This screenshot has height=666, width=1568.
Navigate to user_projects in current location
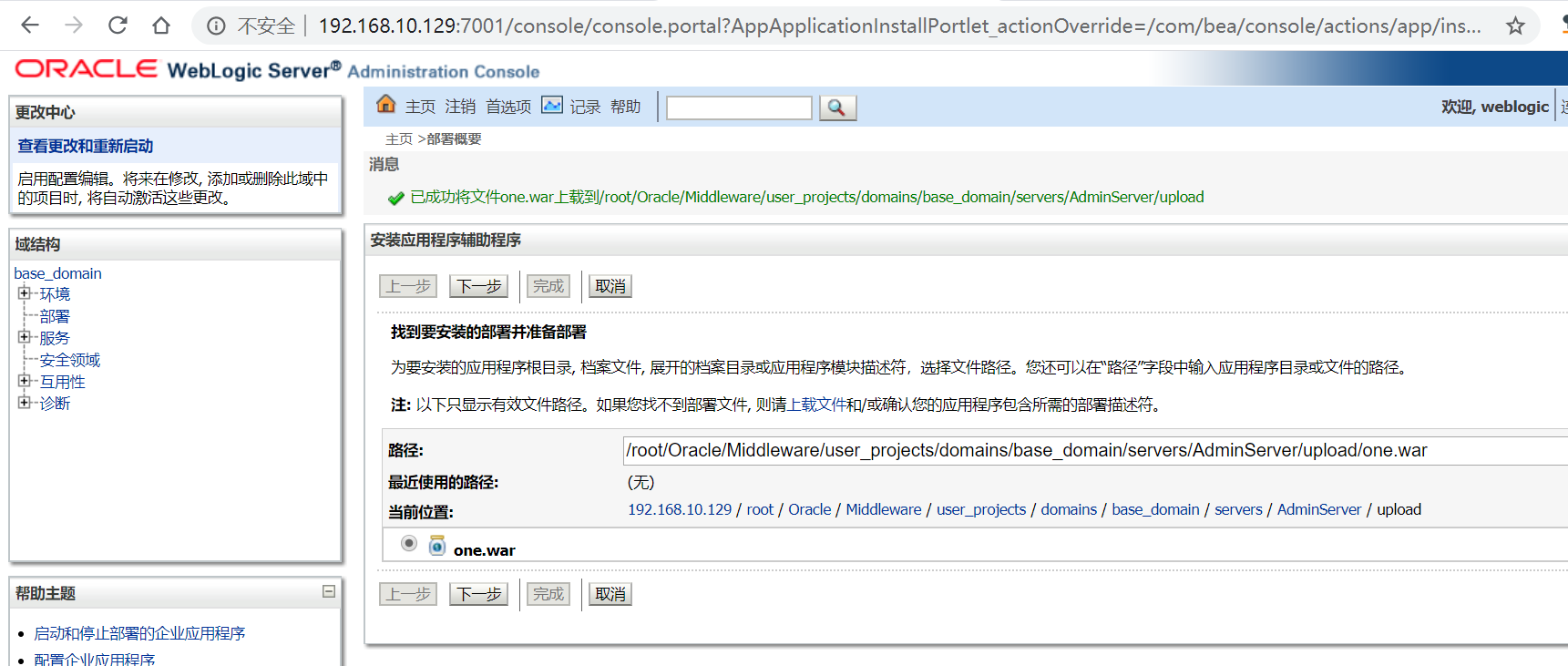(x=981, y=509)
